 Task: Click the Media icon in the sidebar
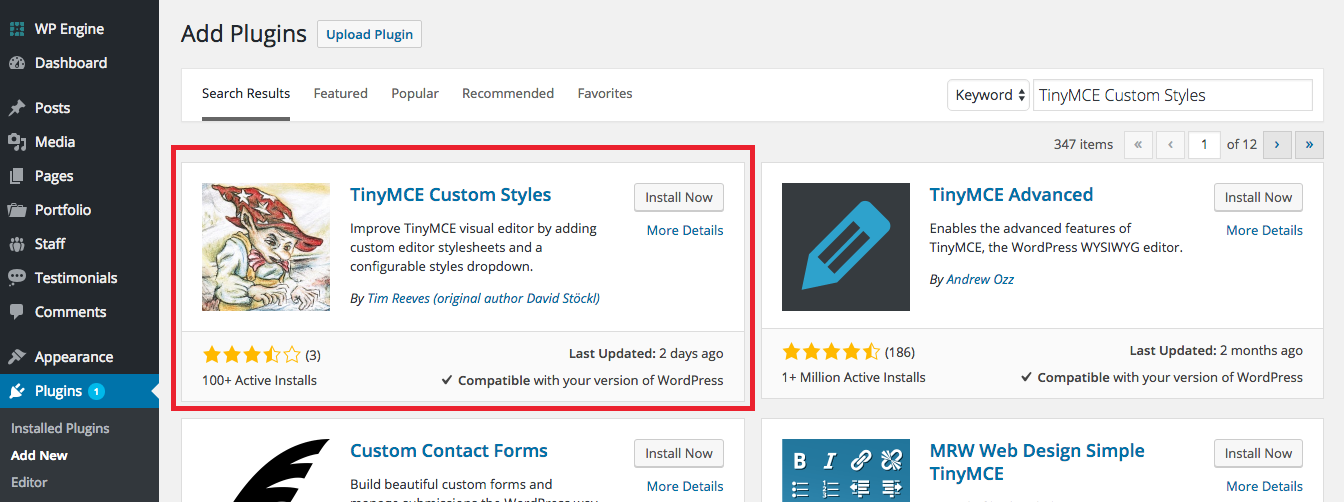coord(17,142)
